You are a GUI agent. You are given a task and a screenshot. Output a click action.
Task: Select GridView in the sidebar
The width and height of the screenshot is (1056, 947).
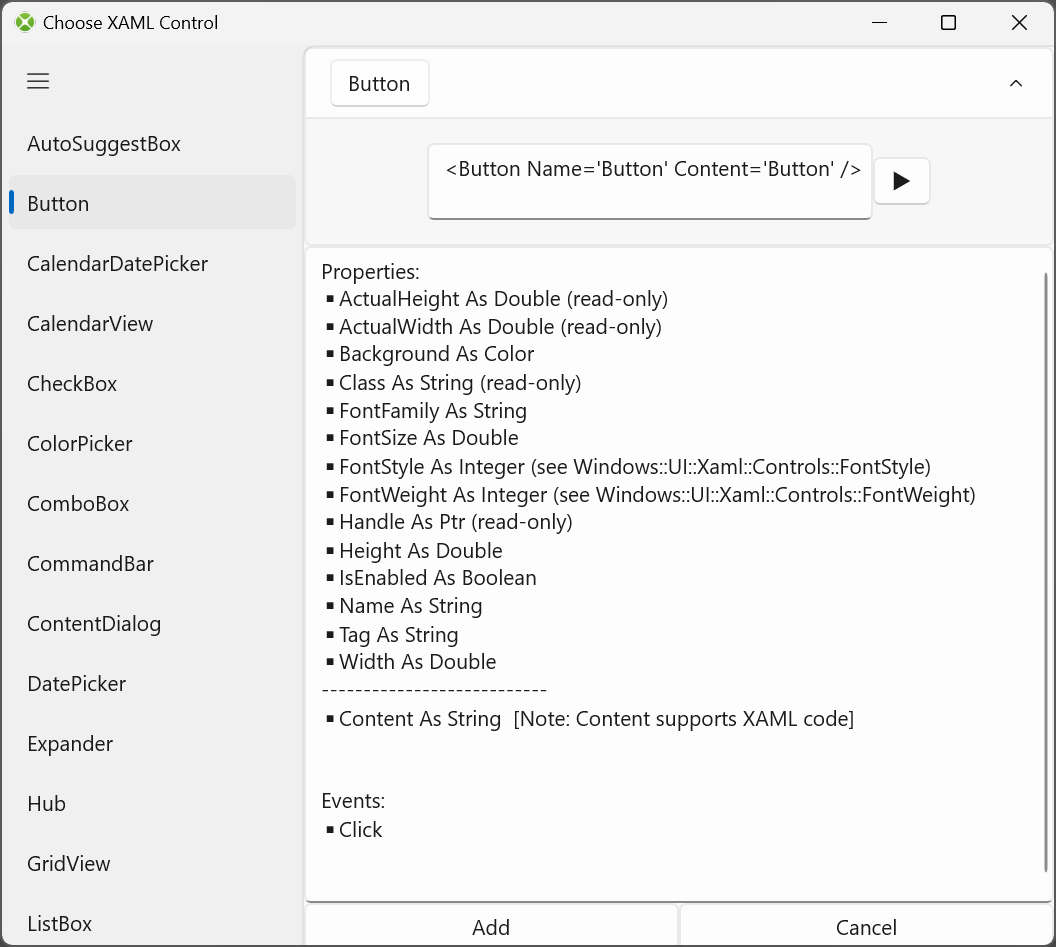coord(69,864)
